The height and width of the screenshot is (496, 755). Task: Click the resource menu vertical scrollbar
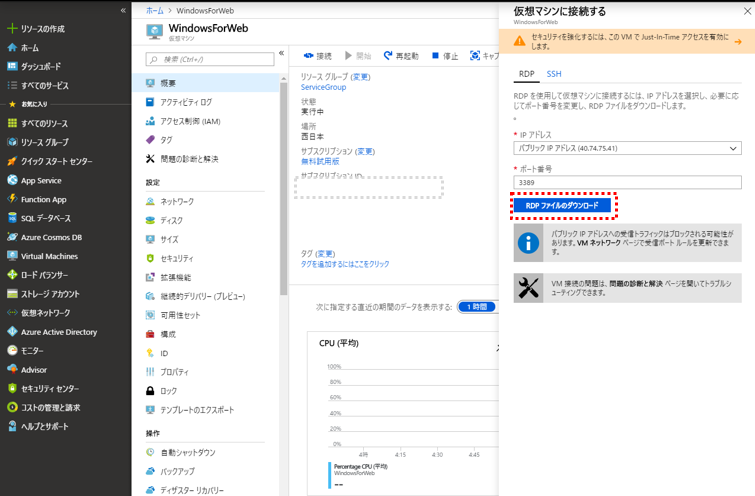tap(283, 188)
